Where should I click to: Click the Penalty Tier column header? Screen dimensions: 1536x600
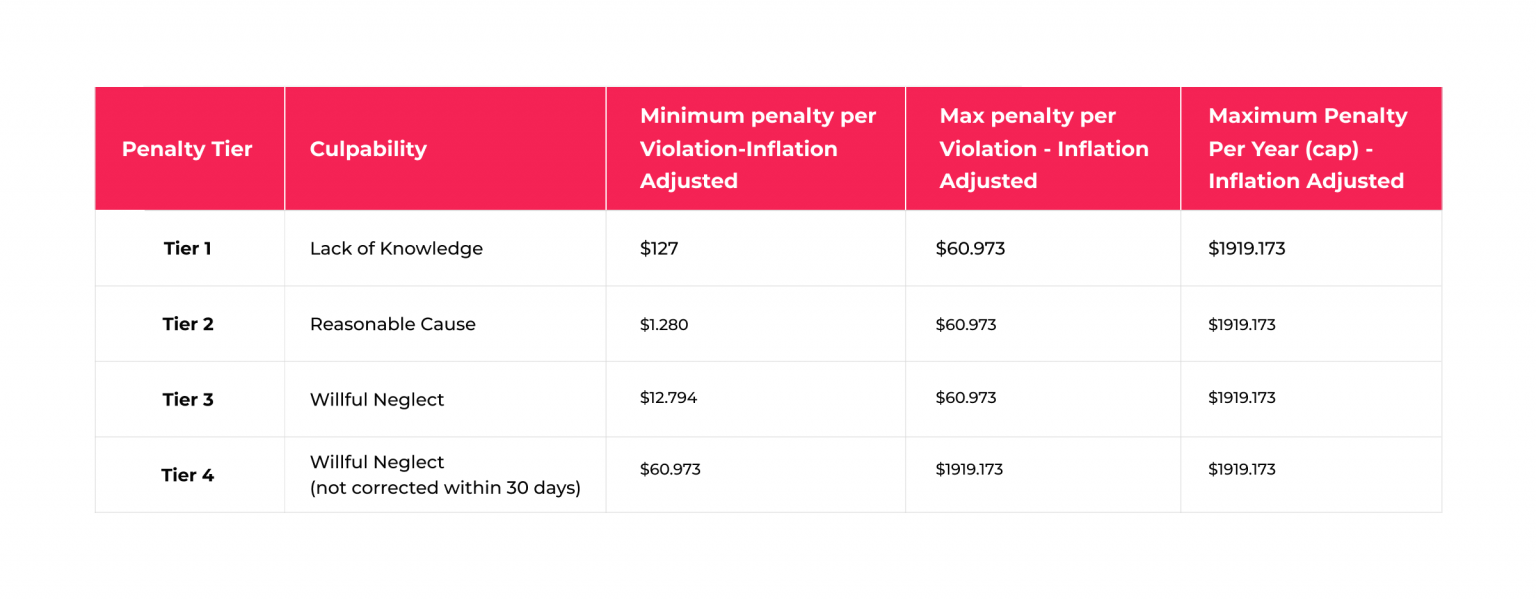click(187, 149)
